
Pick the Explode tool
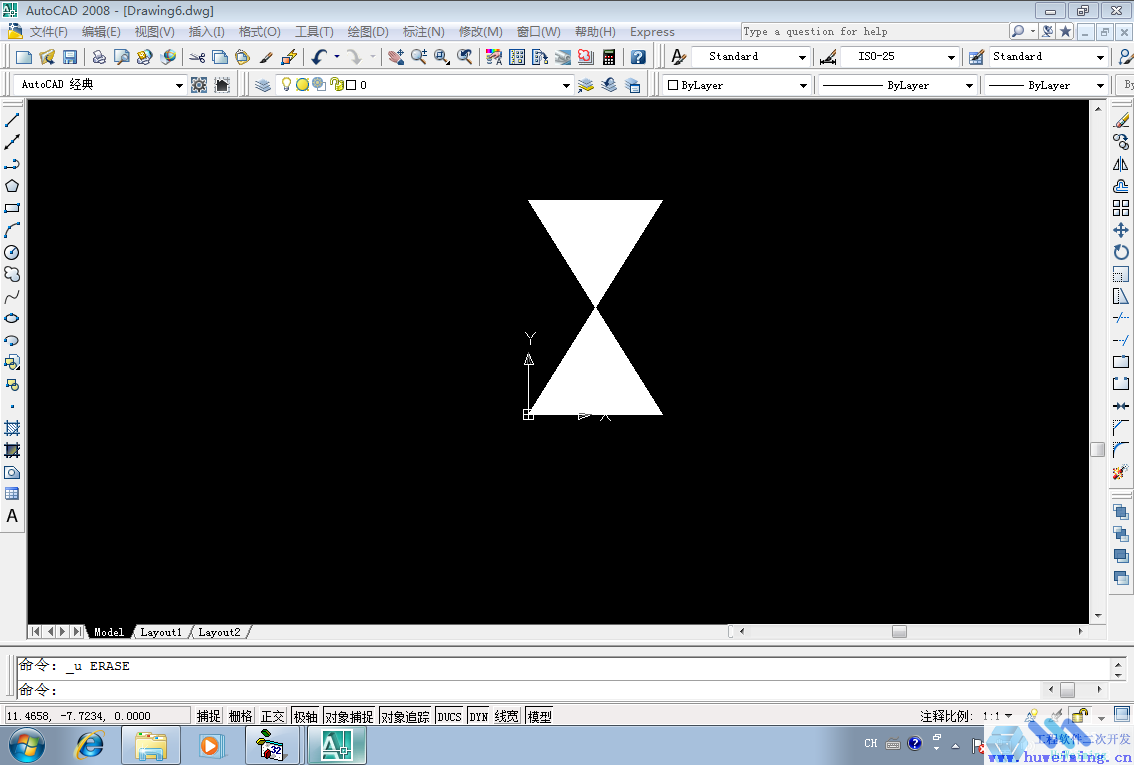click(x=1121, y=472)
